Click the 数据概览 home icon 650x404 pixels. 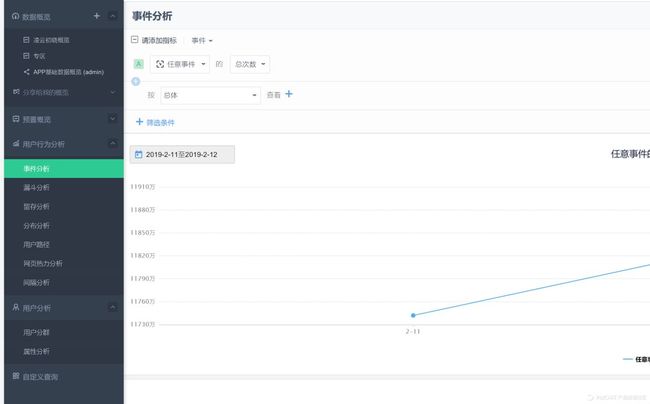coord(16,16)
